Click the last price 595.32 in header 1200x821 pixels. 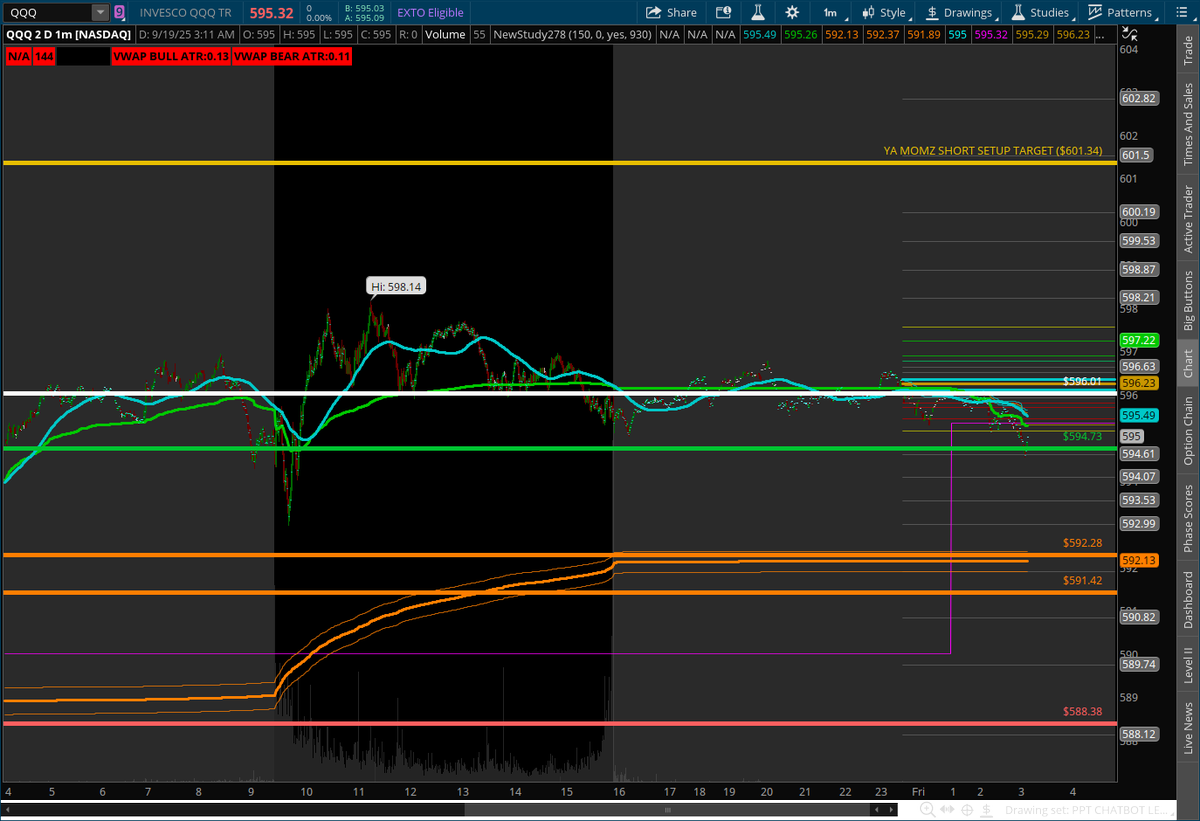[271, 13]
